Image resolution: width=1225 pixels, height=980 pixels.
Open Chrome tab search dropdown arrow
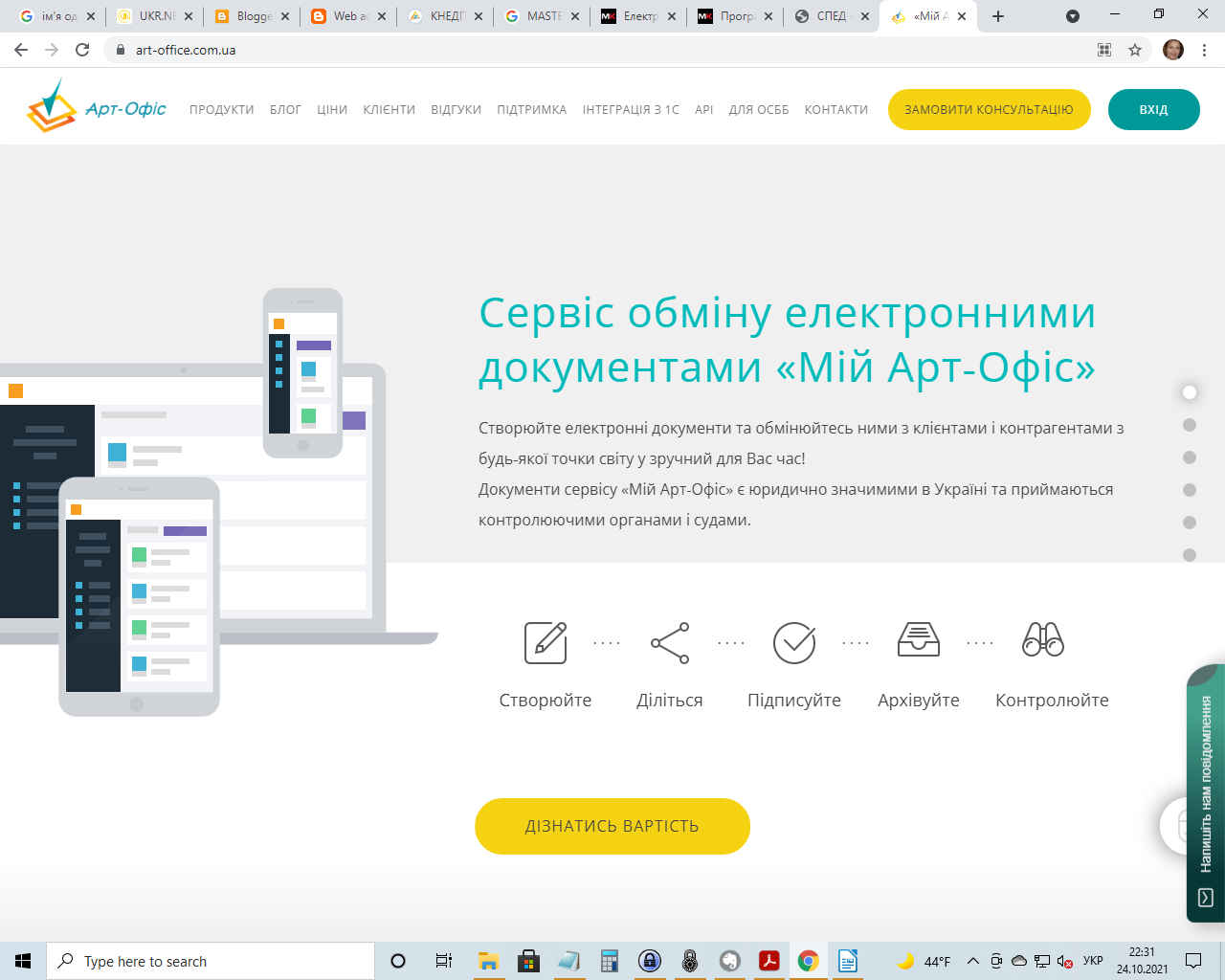(x=1073, y=16)
